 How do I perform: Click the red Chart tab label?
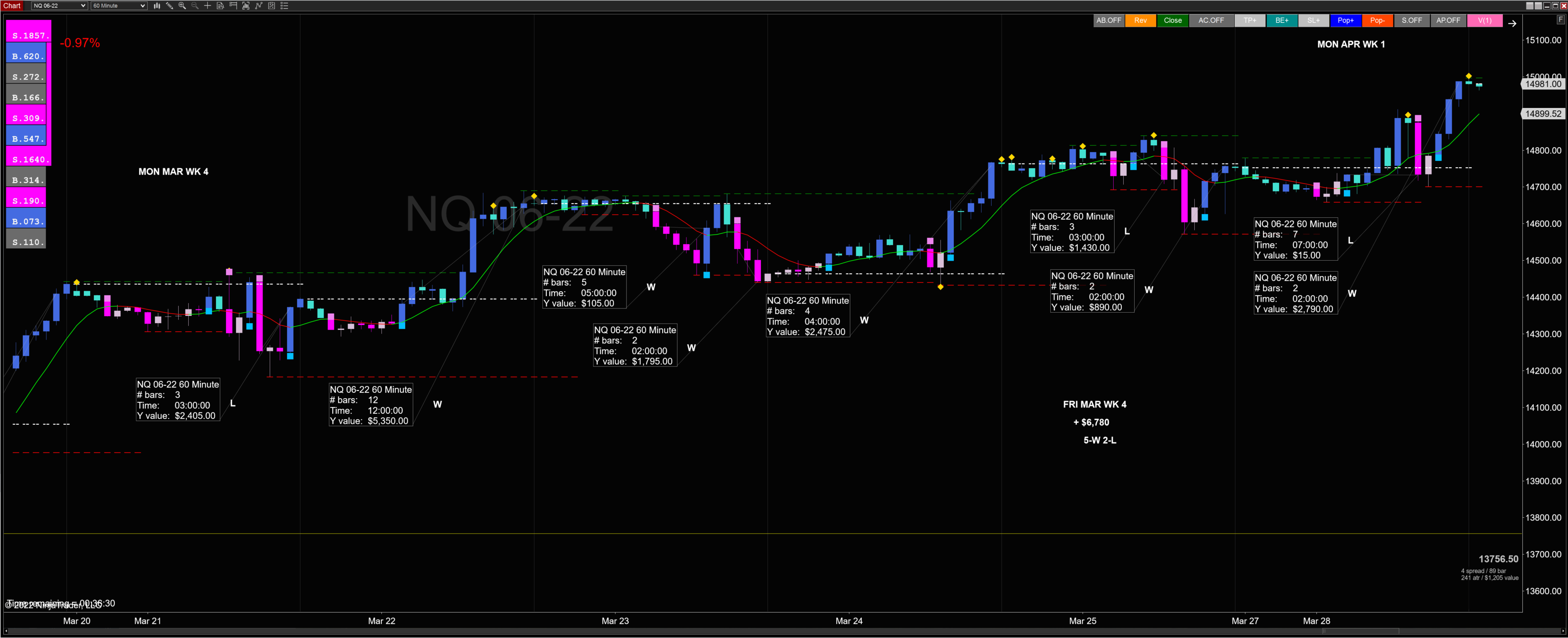click(x=12, y=5)
